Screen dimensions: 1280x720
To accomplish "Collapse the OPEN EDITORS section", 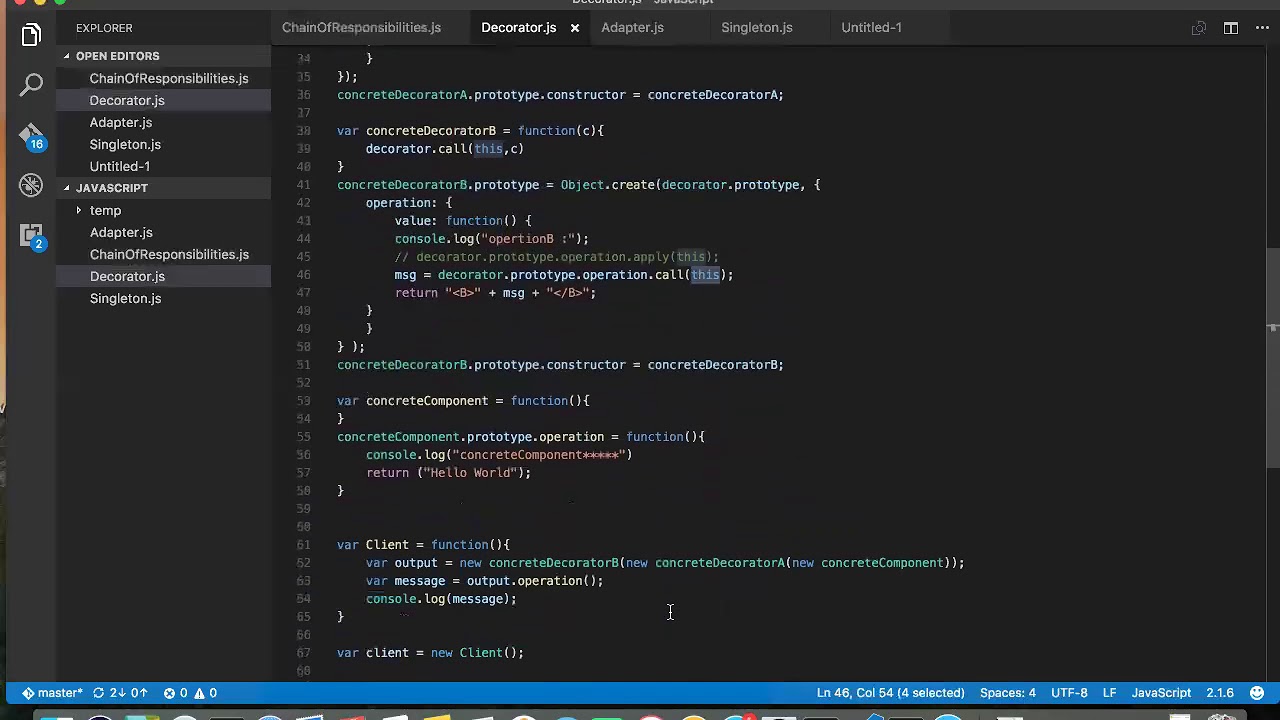I will [x=117, y=56].
